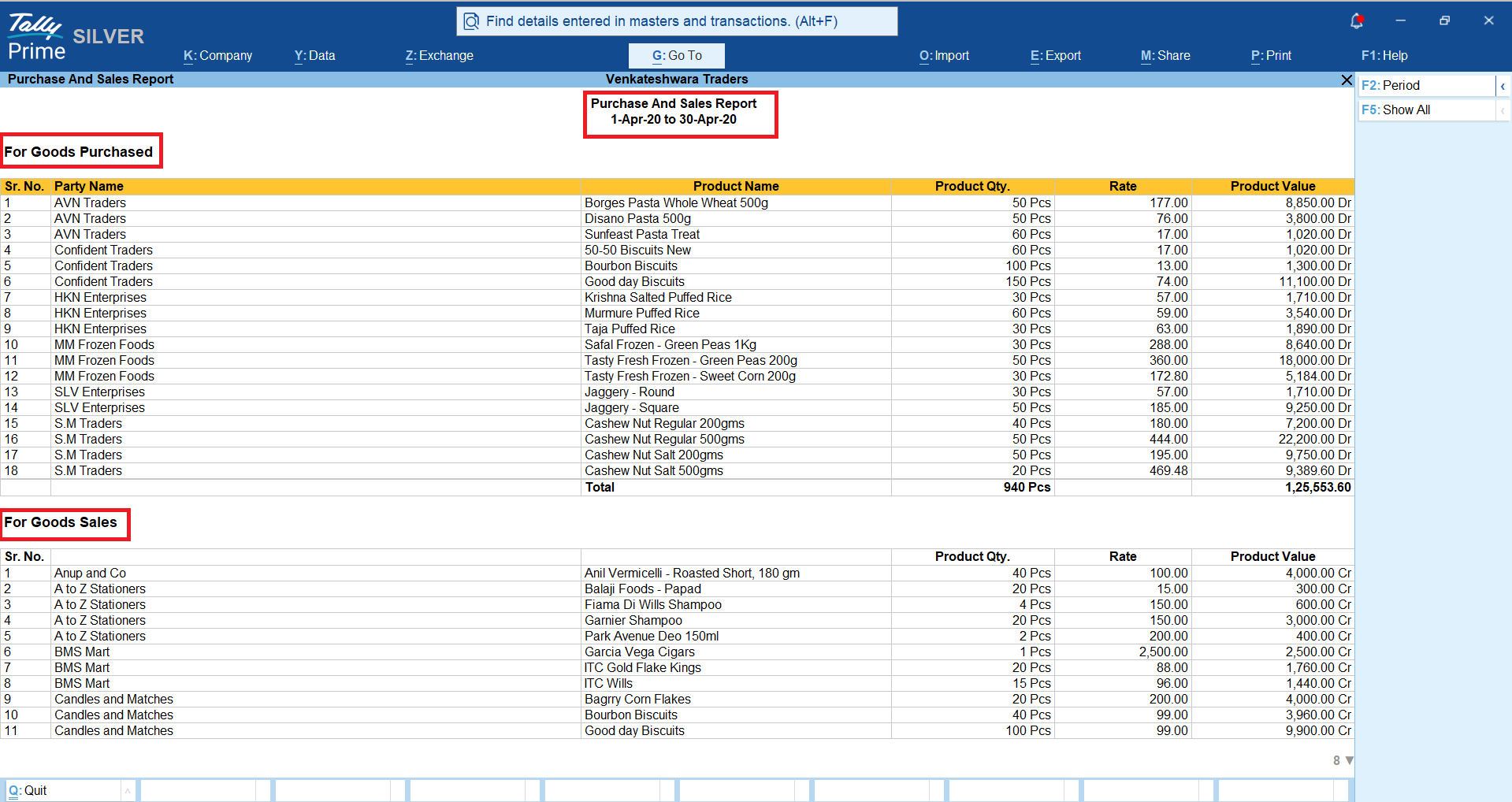Viewport: 1512px width, 802px height.
Task: Click the Find details search field
Action: pos(677,21)
